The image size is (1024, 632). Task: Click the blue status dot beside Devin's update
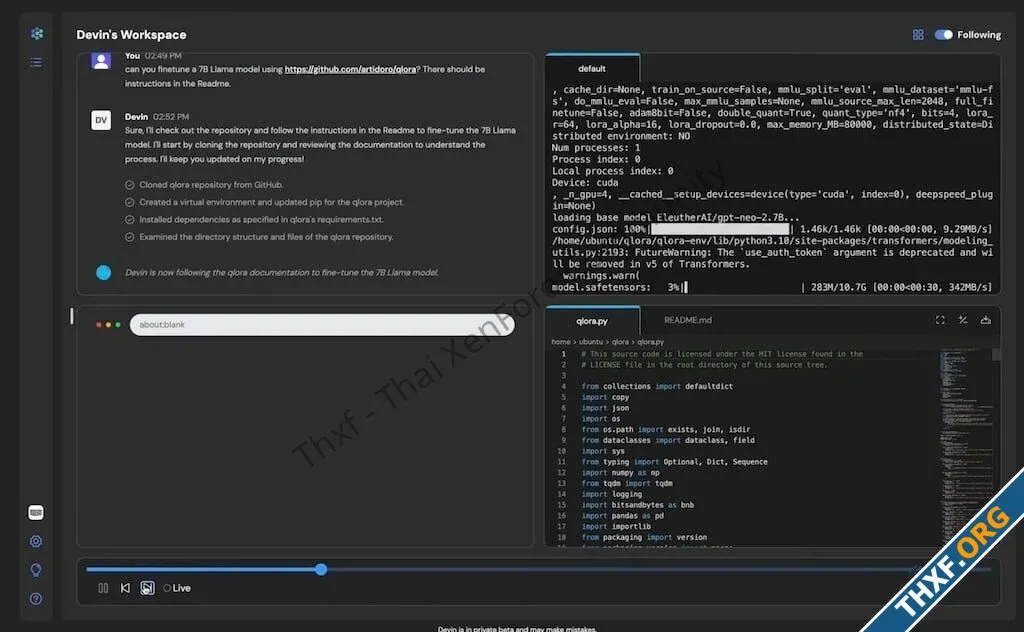click(x=103, y=273)
